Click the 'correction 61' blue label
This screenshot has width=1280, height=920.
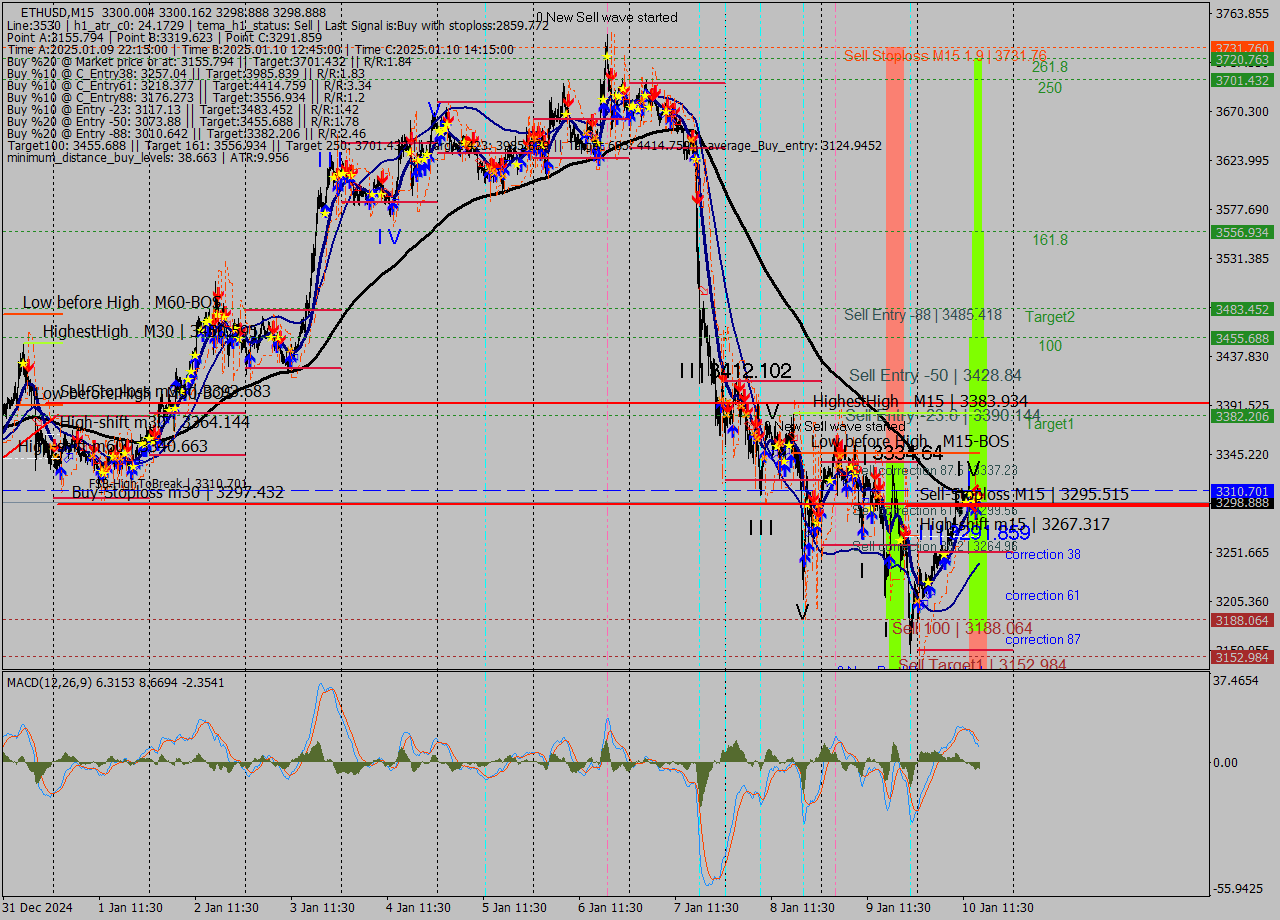[x=1043, y=595]
